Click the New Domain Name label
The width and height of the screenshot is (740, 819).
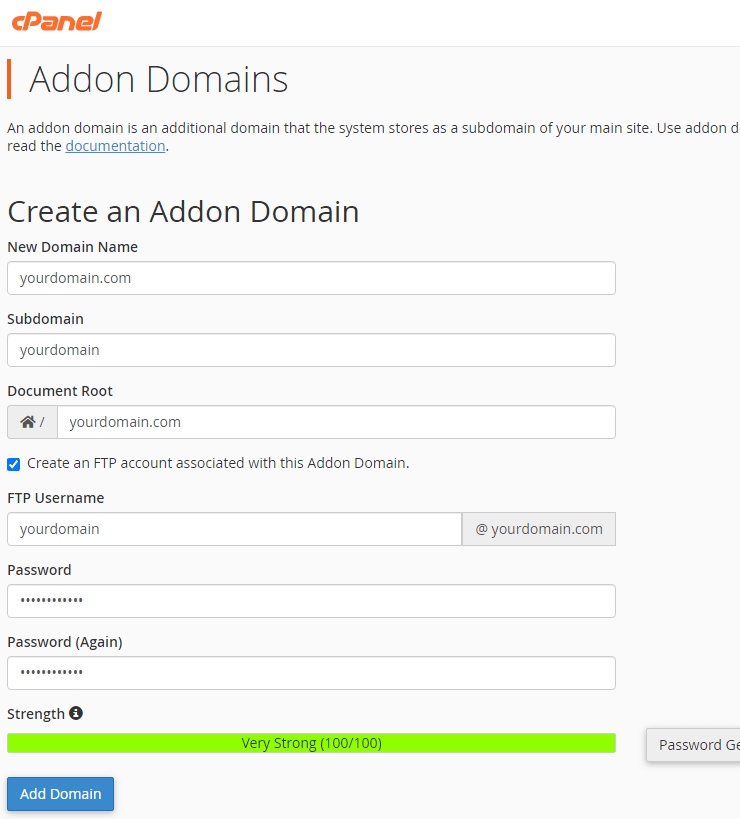(72, 246)
